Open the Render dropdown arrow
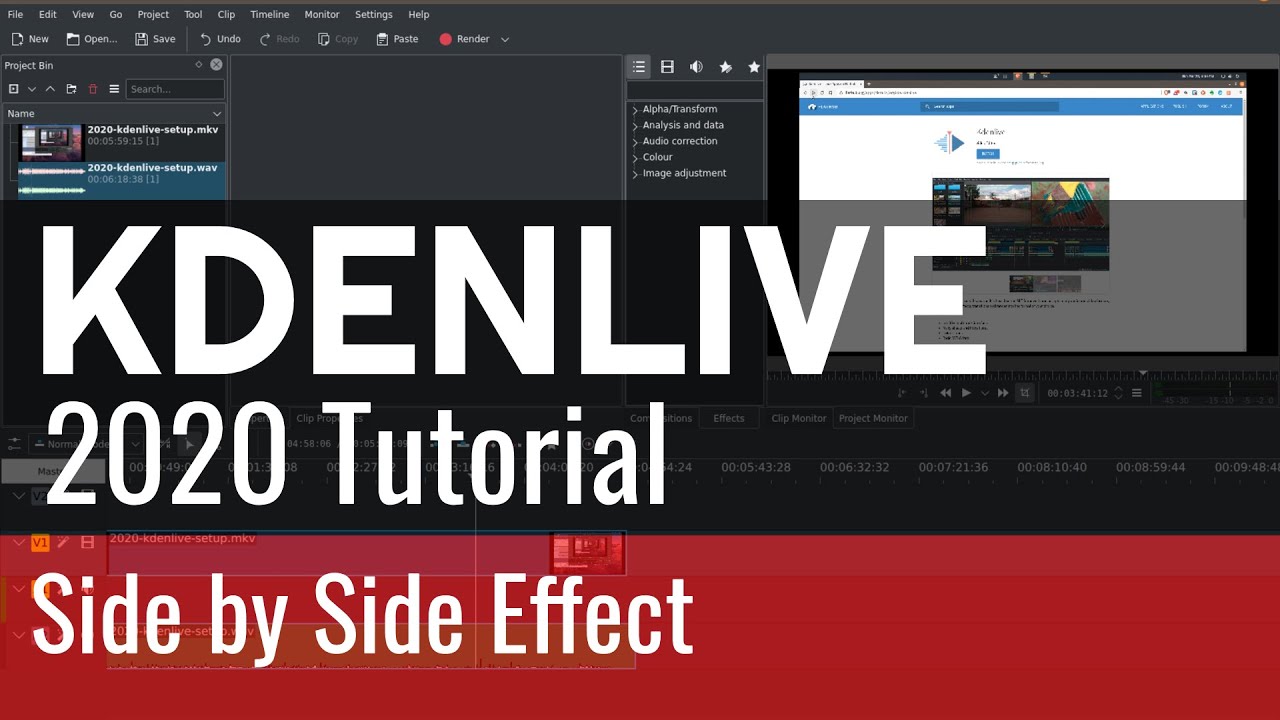The image size is (1280, 720). [x=505, y=40]
